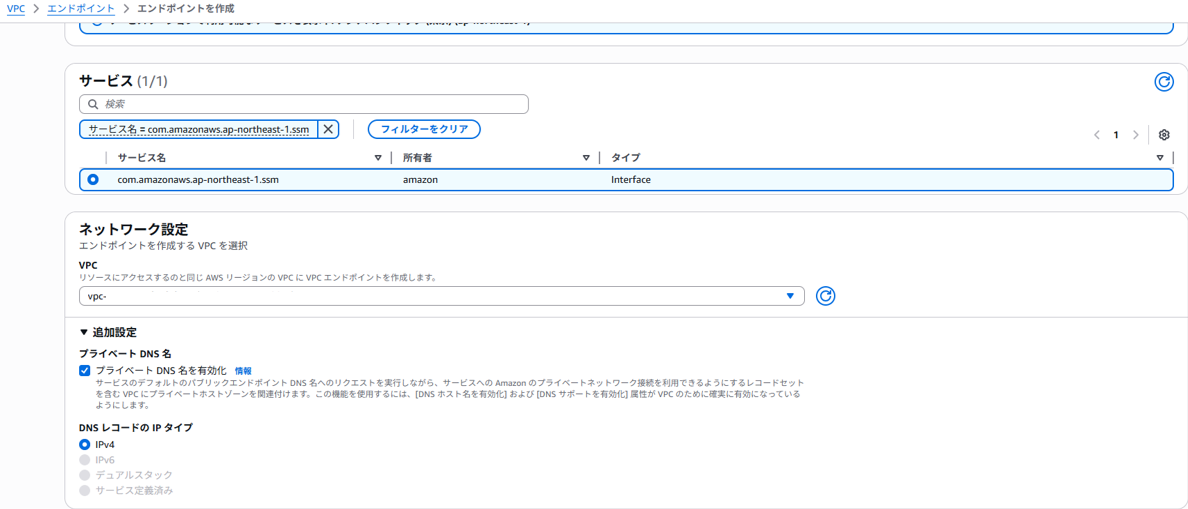The height and width of the screenshot is (509, 1188).
Task: Open the info link for private DNS
Action: (243, 370)
